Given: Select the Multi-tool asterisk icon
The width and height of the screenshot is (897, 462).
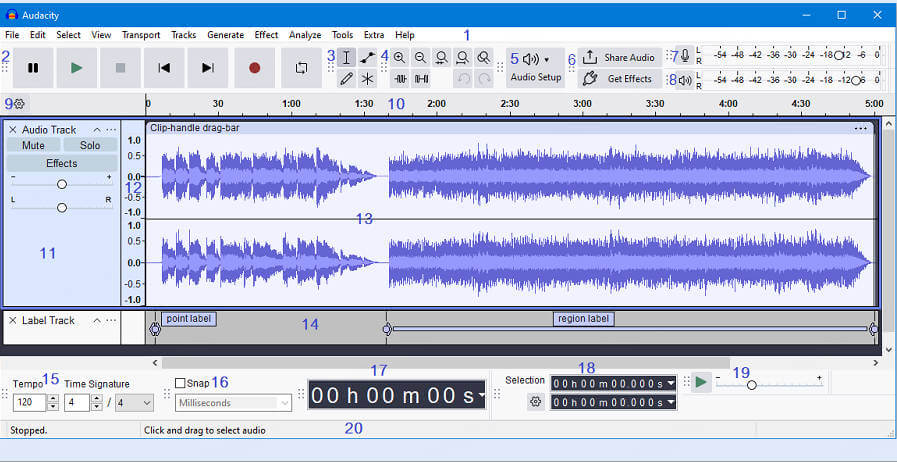Looking at the screenshot, I should click(367, 79).
